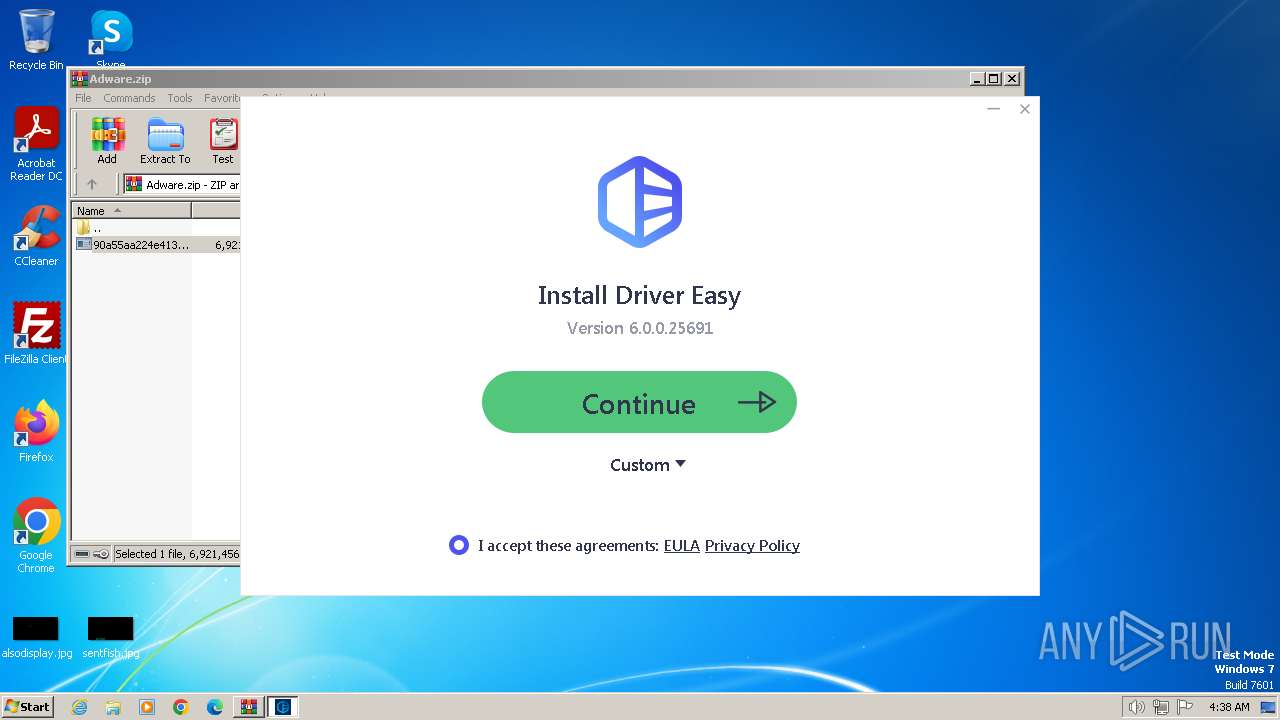Select alsodisplay.jpg desktop file
The height and width of the screenshot is (720, 1280).
pyautogui.click(x=36, y=638)
